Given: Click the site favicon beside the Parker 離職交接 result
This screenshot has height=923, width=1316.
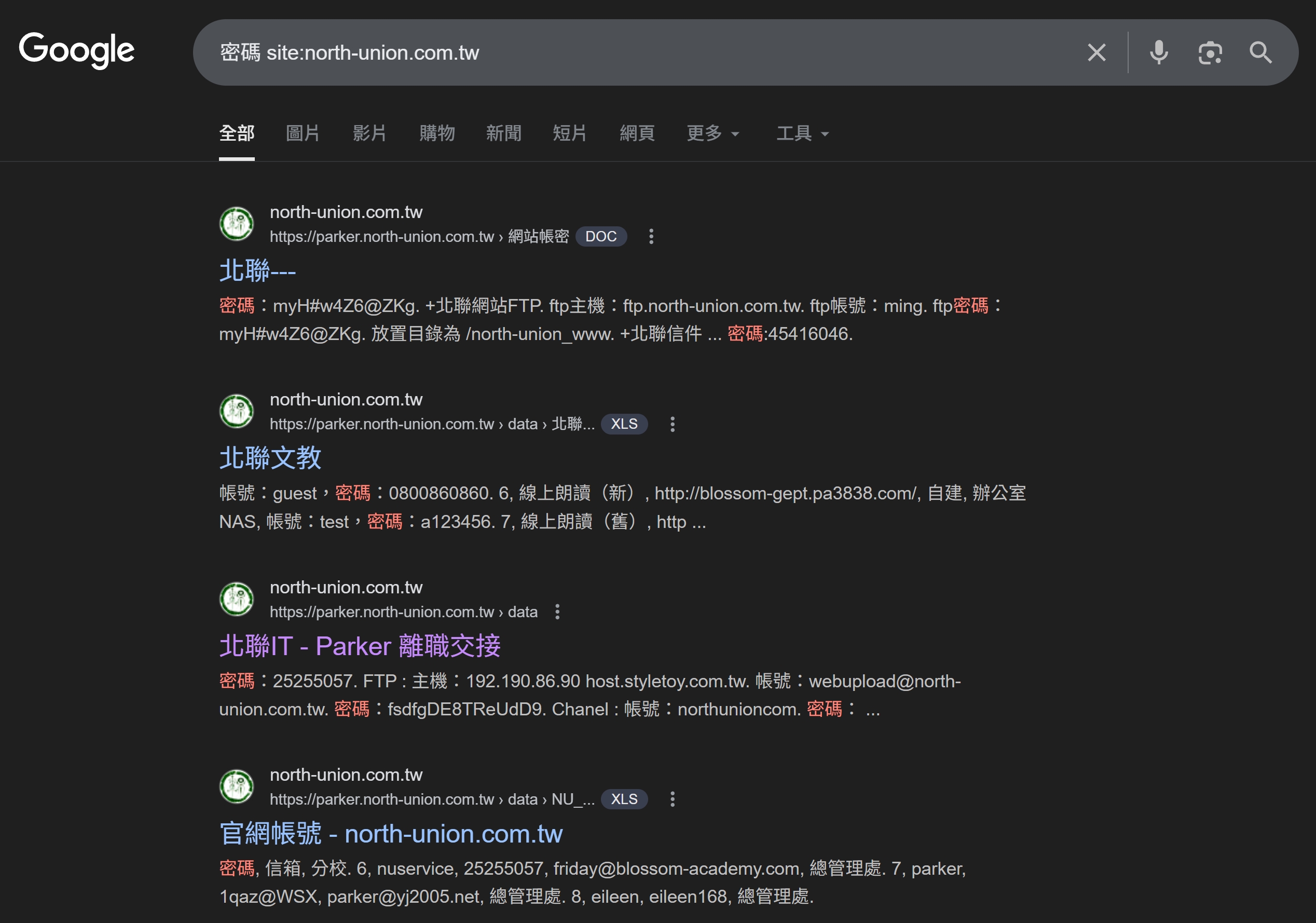Looking at the screenshot, I should (236, 599).
